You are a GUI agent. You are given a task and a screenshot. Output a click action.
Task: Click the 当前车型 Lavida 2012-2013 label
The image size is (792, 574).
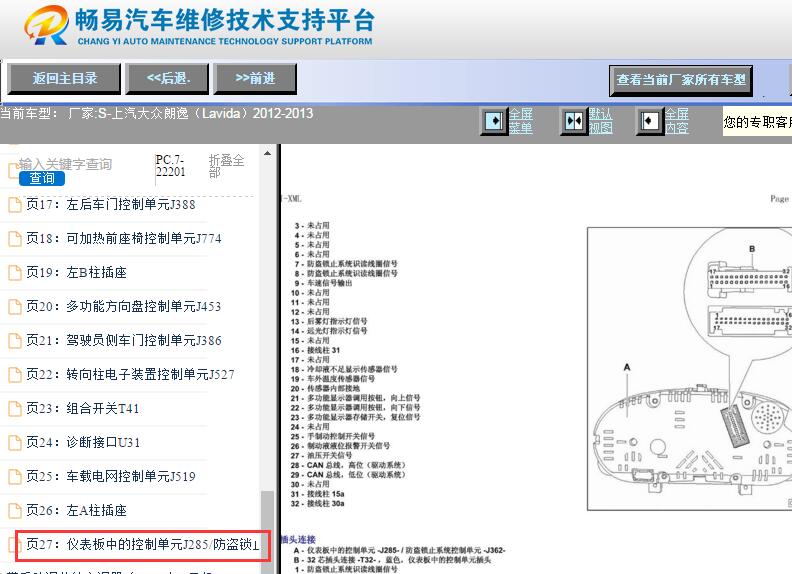pyautogui.click(x=157, y=113)
